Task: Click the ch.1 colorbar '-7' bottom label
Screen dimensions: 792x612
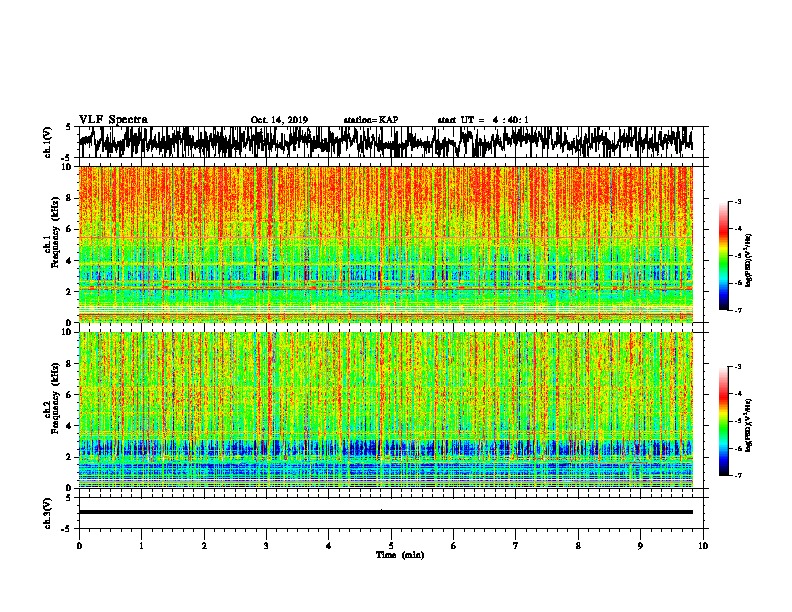Action: (x=737, y=310)
